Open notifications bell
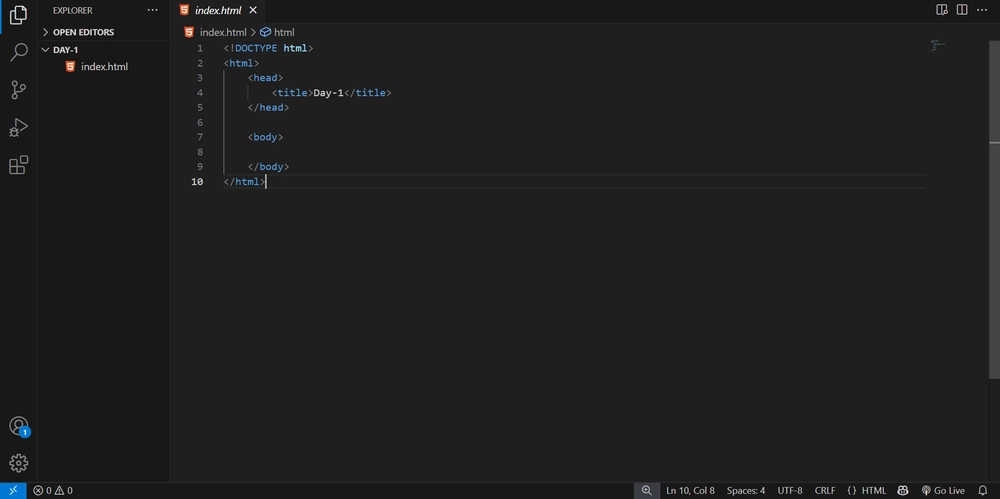1000x499 pixels. [x=983, y=491]
